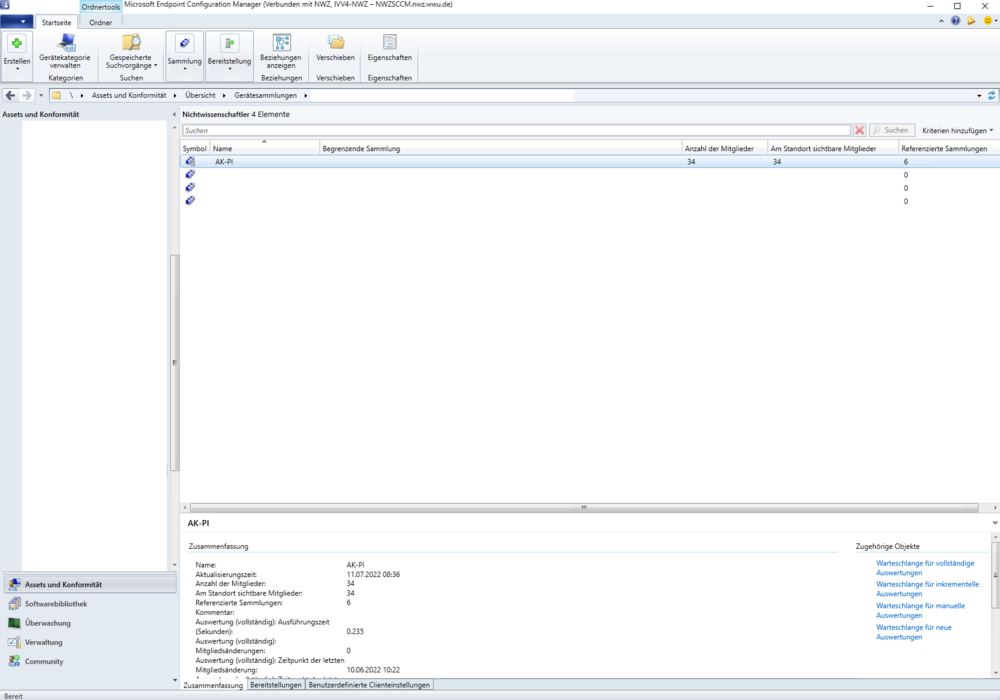Open help via the blue question mark
This screenshot has height=700, width=1000.
[x=956, y=21]
